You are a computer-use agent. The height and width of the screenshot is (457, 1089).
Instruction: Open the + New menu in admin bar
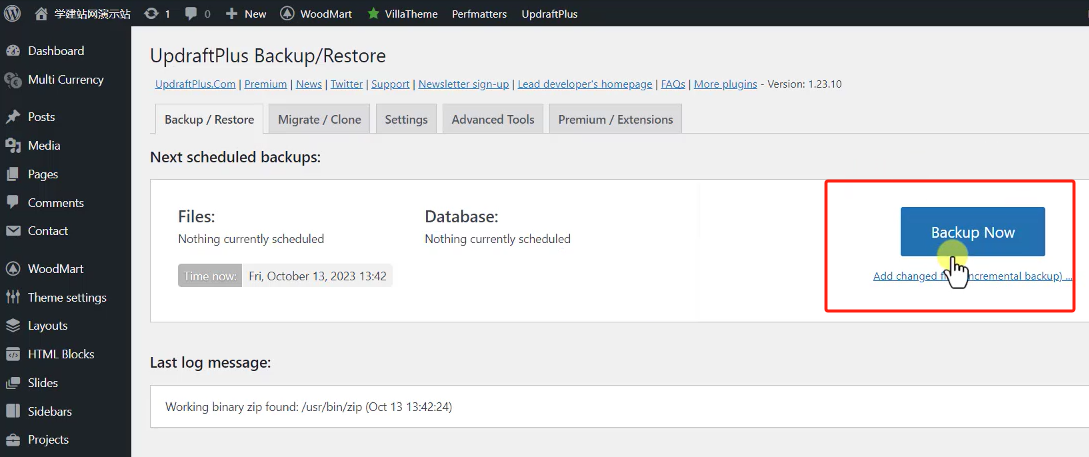(x=246, y=14)
